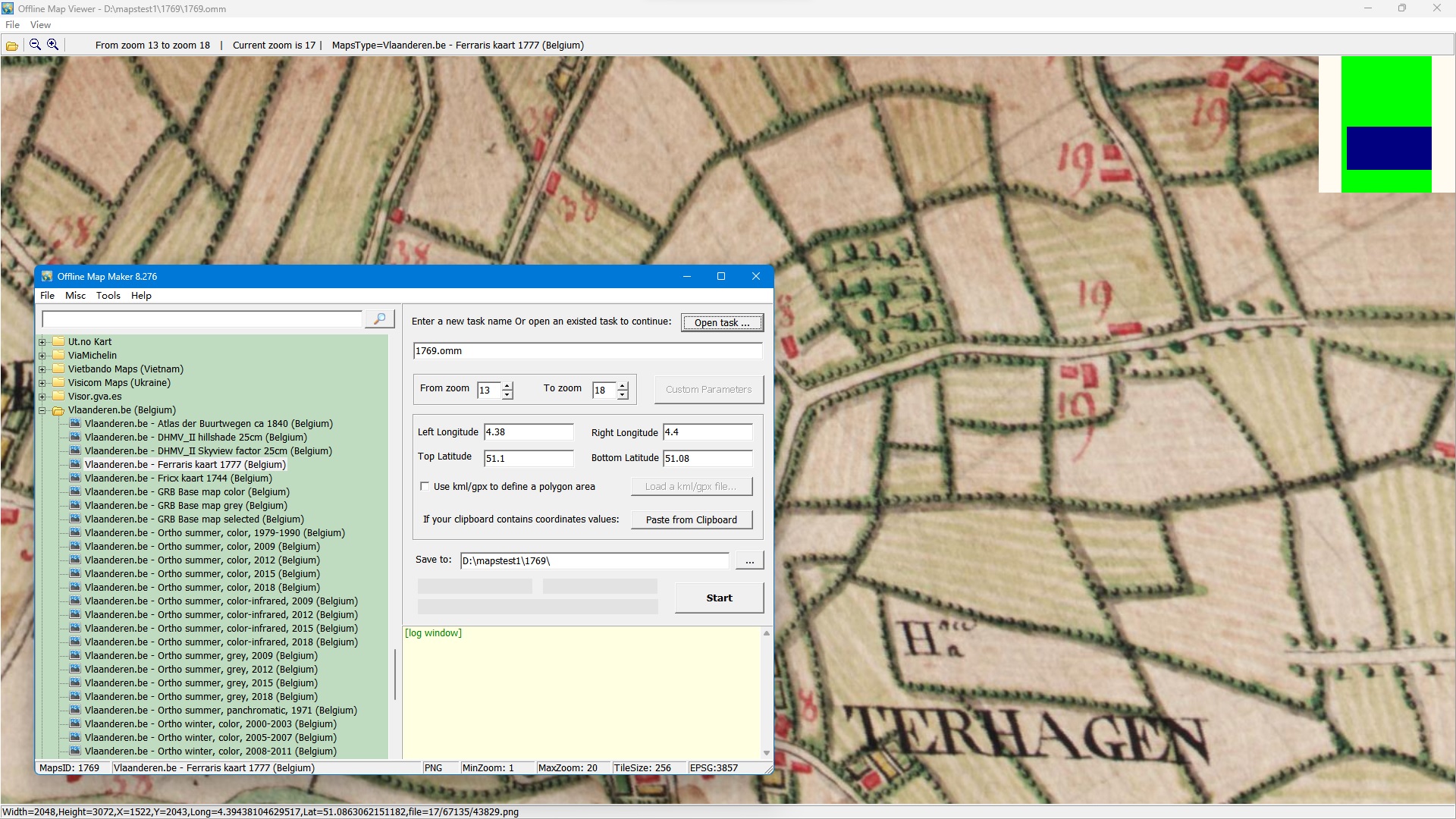Click the DHMV_II Skyview factor map icon
1456x819 pixels.
pyautogui.click(x=75, y=450)
